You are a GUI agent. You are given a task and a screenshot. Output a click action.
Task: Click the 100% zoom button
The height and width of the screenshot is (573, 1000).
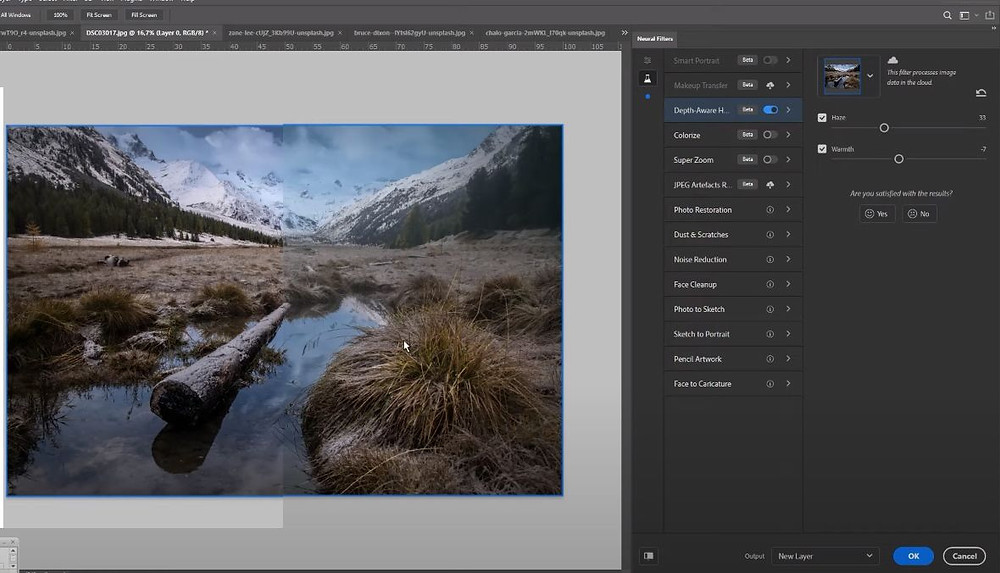(61, 15)
